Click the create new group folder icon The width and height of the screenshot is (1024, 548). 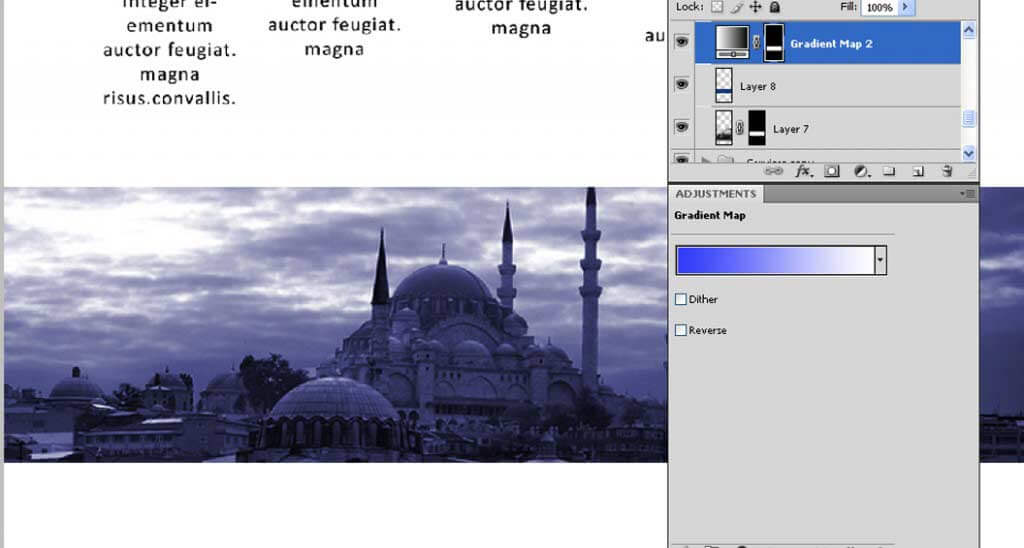pyautogui.click(x=889, y=171)
